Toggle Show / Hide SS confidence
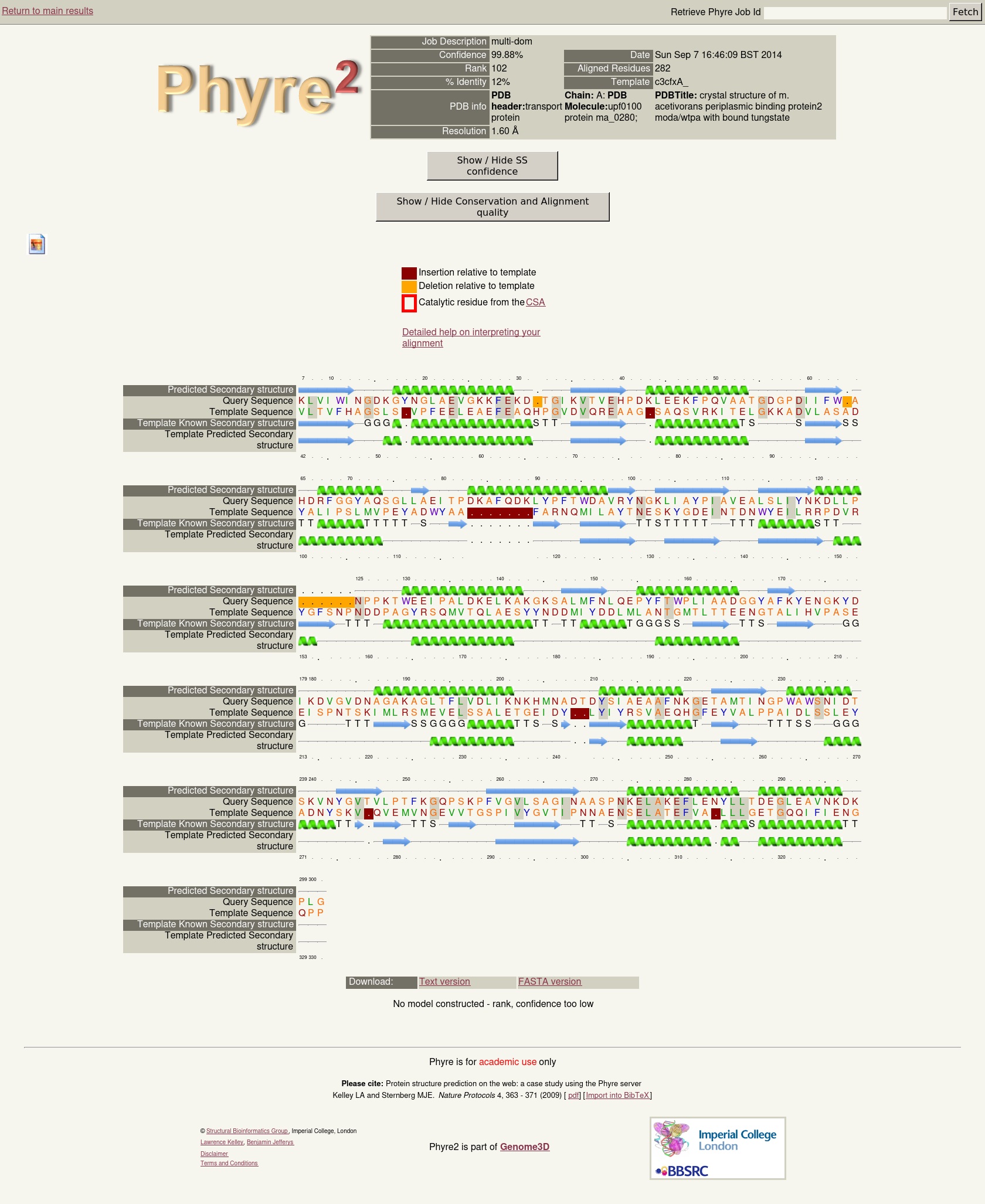The height and width of the screenshot is (1204, 985). coord(492,166)
